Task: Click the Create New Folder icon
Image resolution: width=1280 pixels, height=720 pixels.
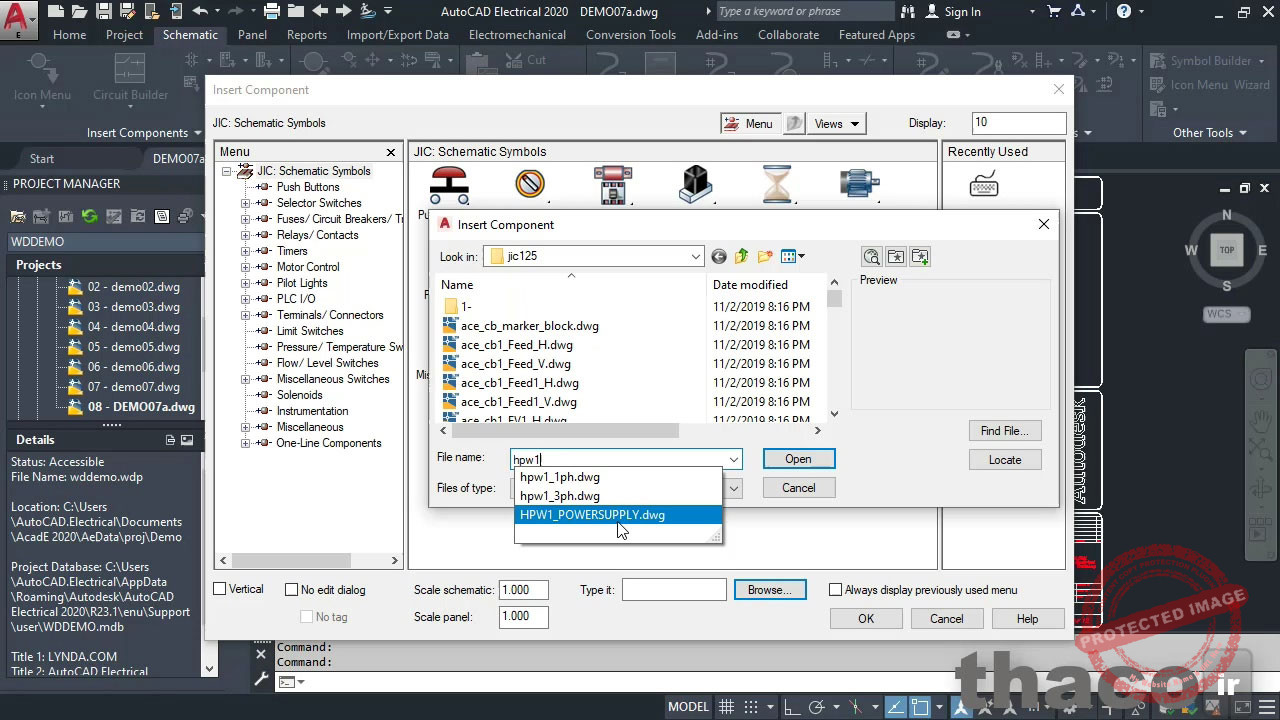Action: click(x=763, y=256)
